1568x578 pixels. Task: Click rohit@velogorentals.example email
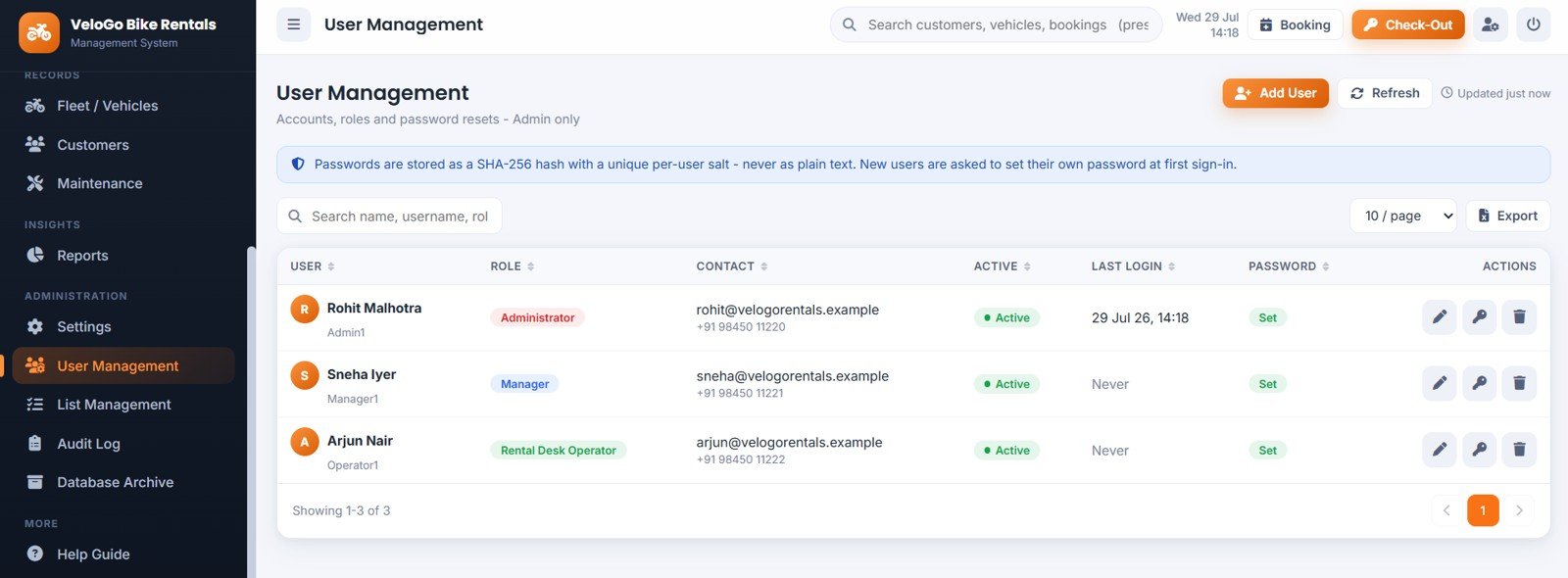tap(787, 310)
